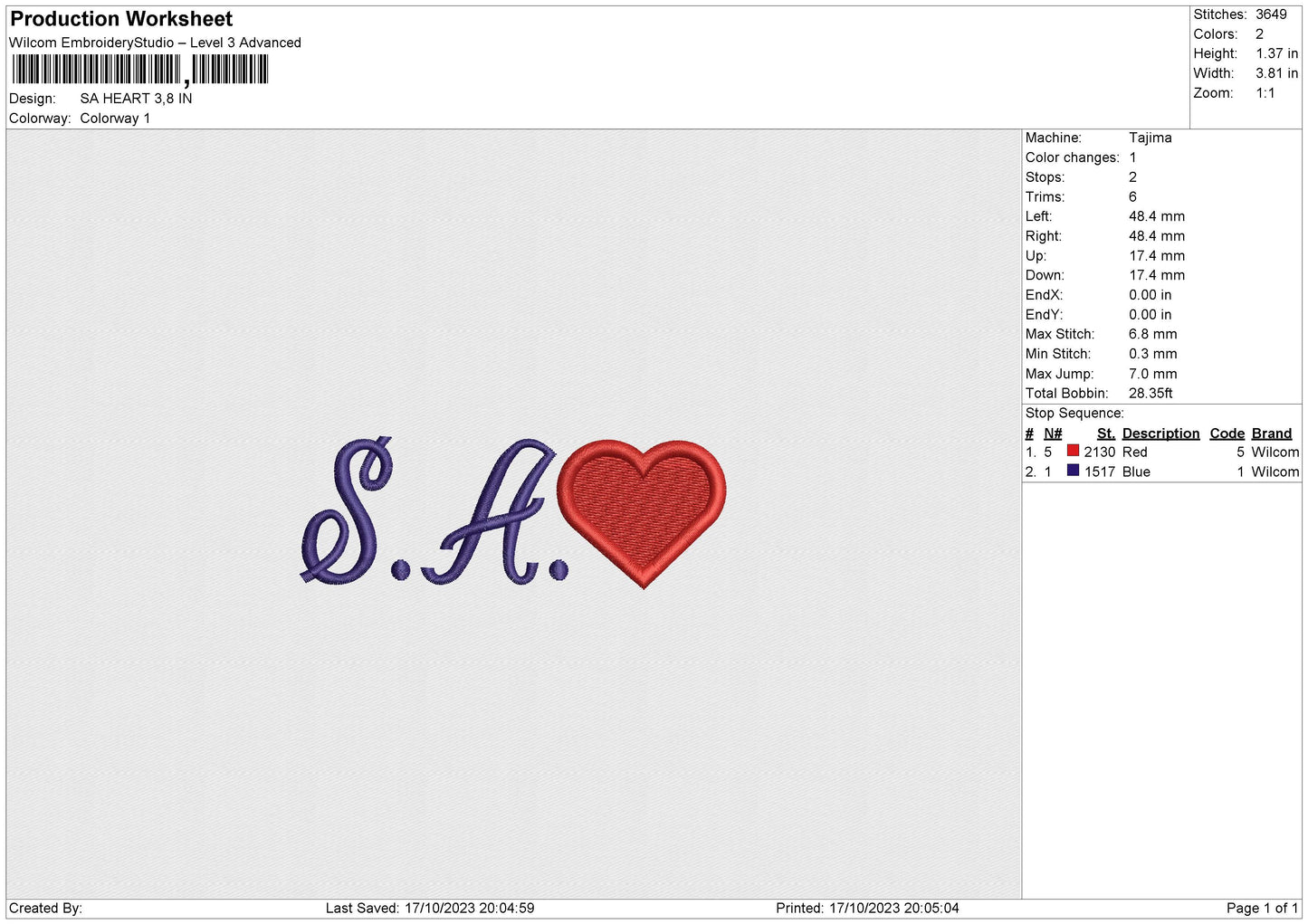The height and width of the screenshot is (924, 1308).
Task: Click the 'Brand' column header
Action: pos(1272,433)
